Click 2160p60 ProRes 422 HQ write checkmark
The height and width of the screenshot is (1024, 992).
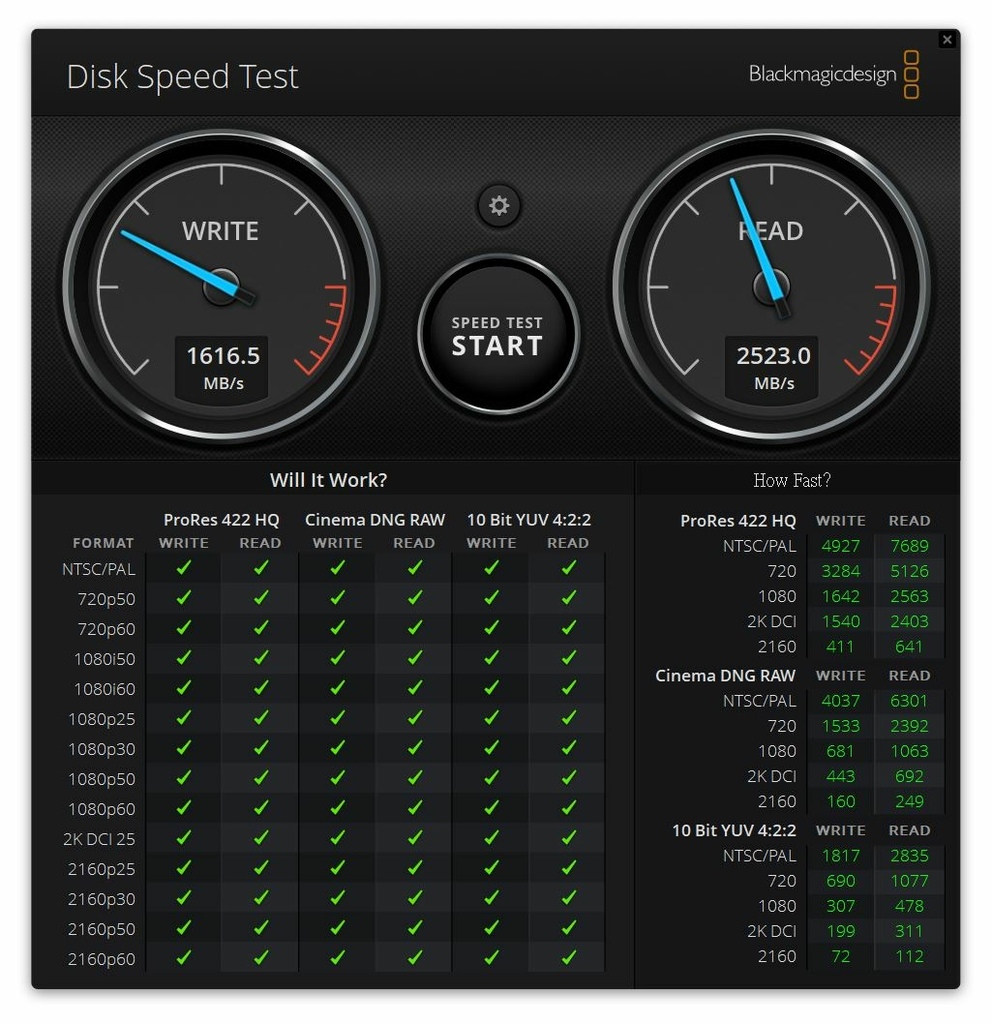pos(184,959)
